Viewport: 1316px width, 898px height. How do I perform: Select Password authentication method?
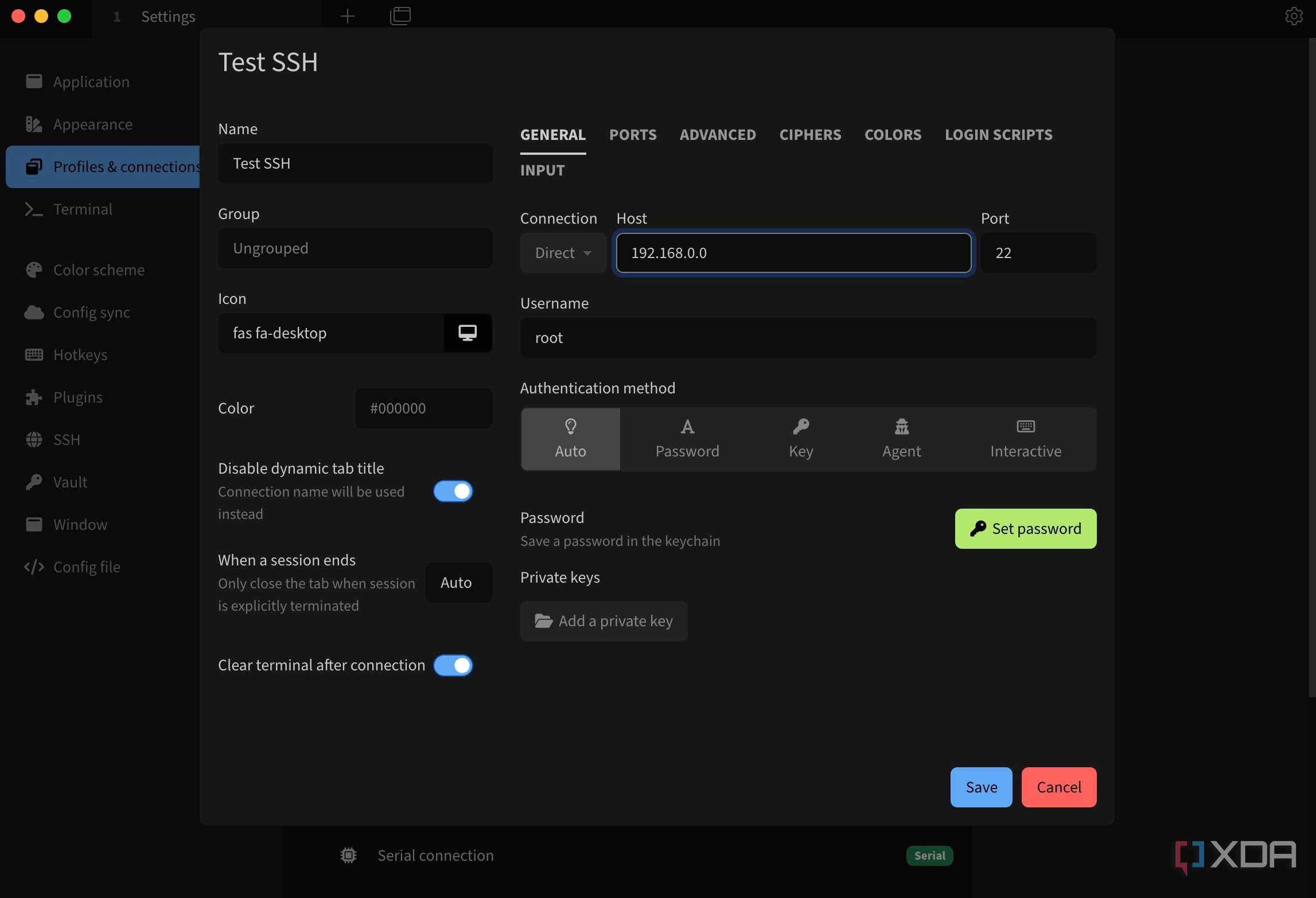point(687,439)
